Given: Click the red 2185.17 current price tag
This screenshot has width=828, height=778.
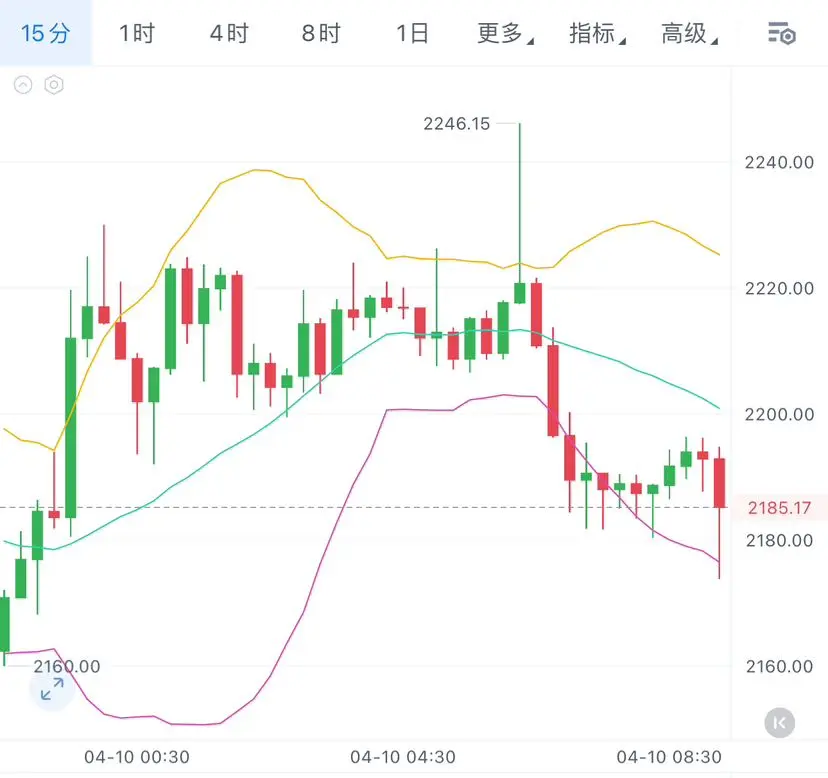Looking at the screenshot, I should click(x=779, y=508).
